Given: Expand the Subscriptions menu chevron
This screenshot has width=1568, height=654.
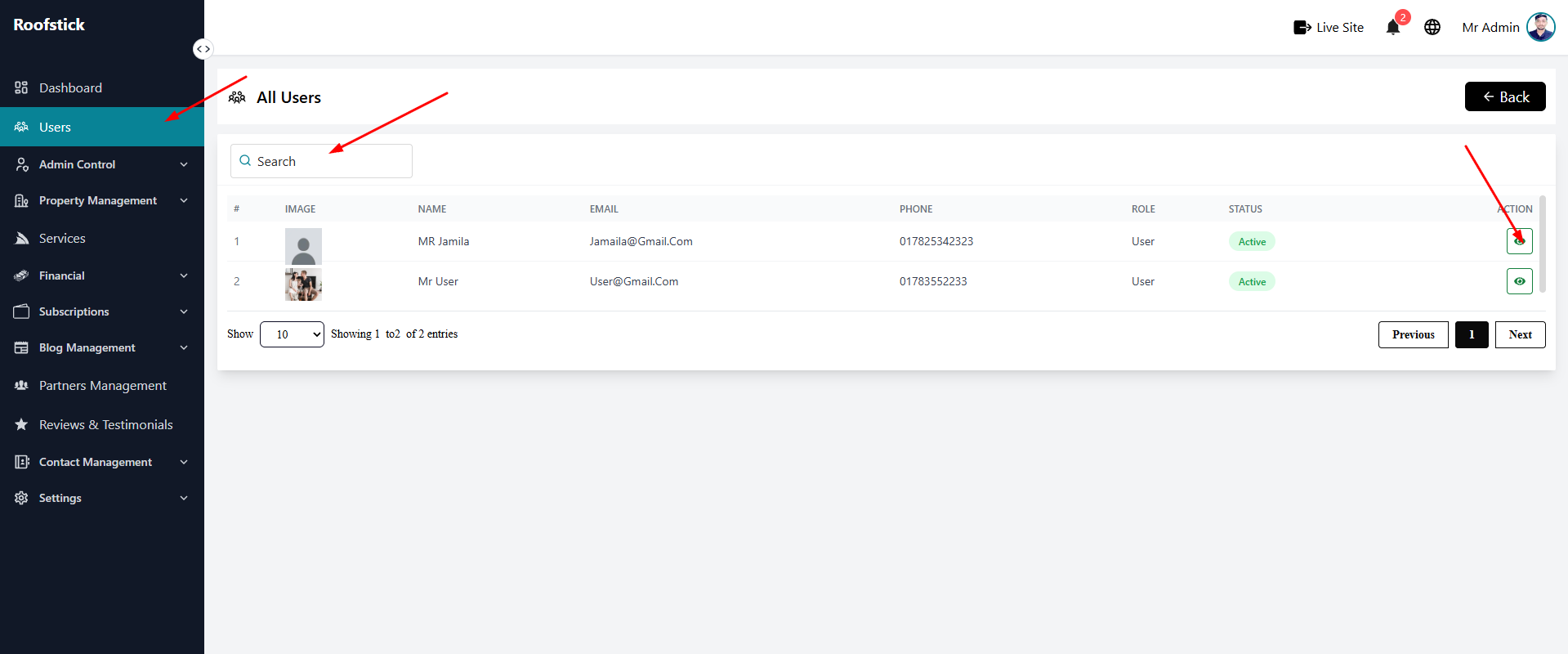Looking at the screenshot, I should (184, 311).
